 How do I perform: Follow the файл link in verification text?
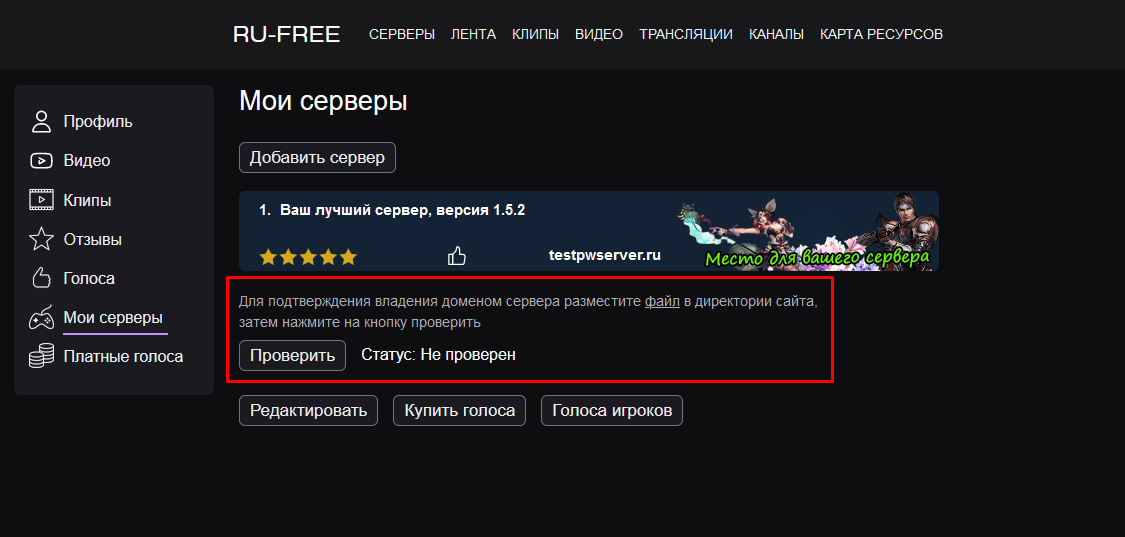point(662,302)
